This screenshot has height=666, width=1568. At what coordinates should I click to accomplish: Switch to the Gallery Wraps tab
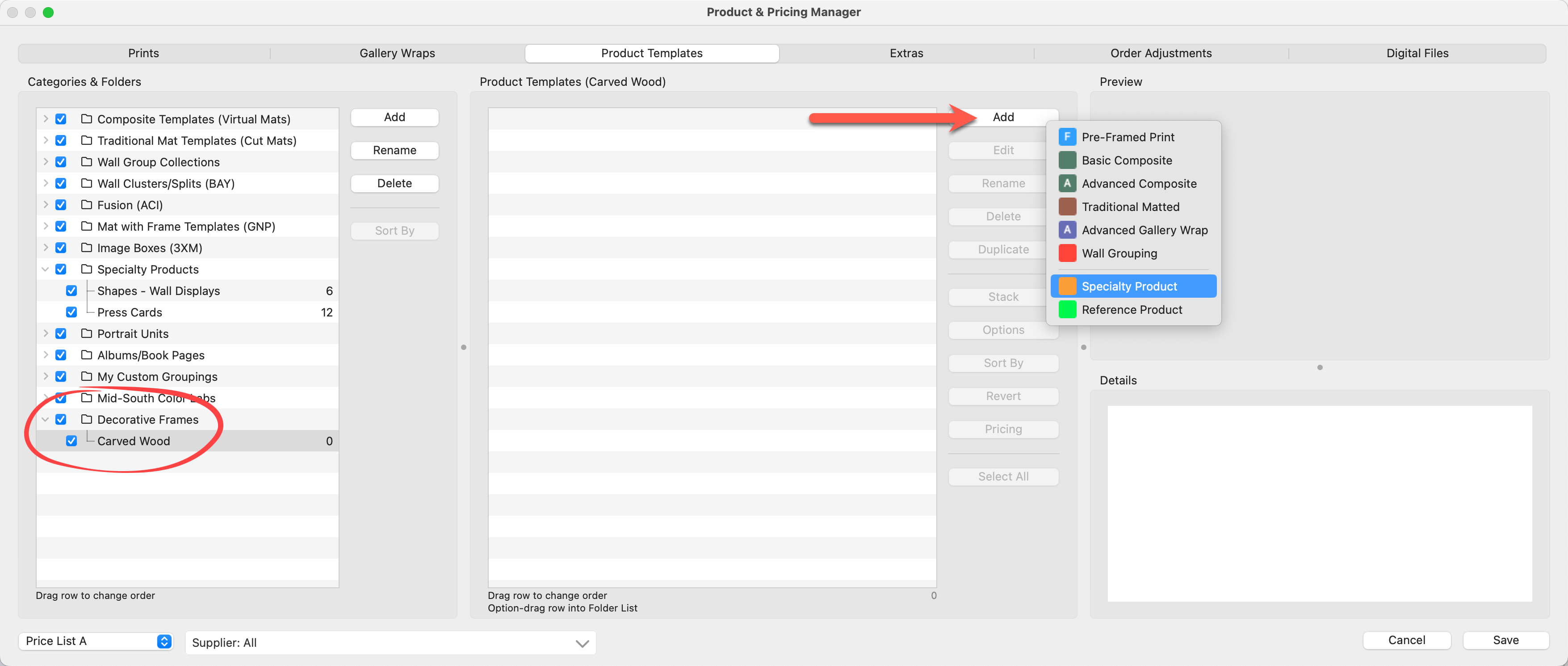(x=397, y=53)
